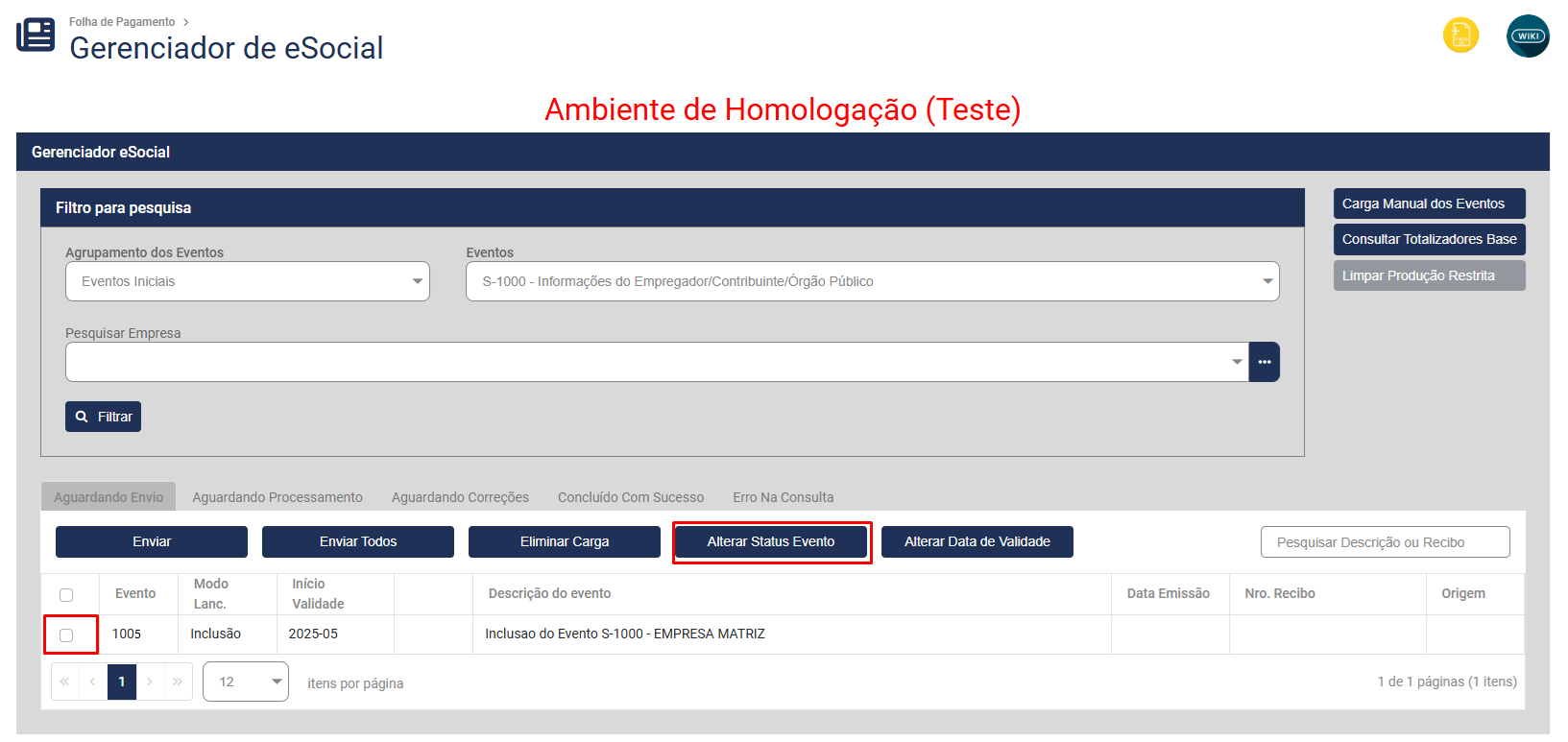Go to the previous results page
This screenshot has width=1568, height=742.
point(92,682)
